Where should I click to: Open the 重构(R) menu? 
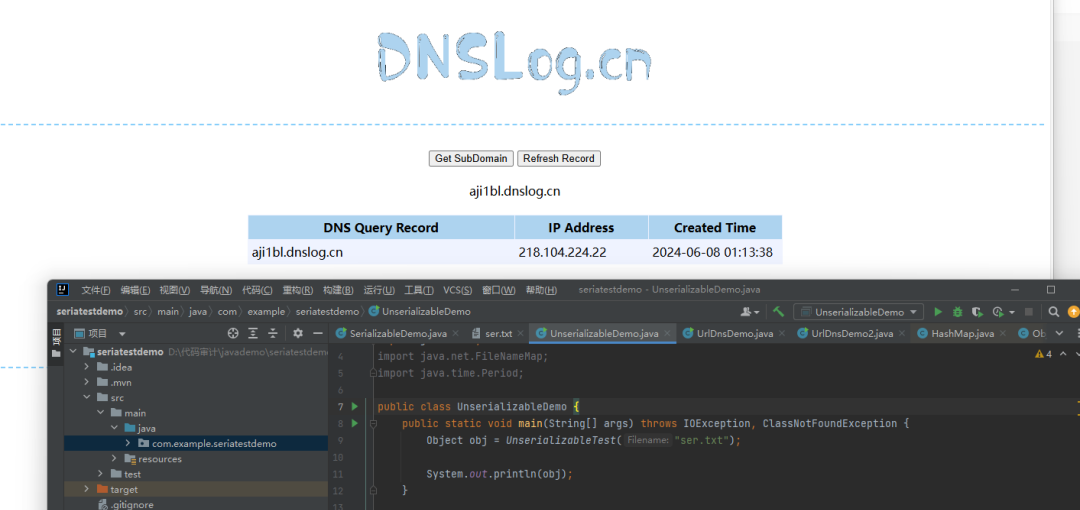(x=298, y=290)
